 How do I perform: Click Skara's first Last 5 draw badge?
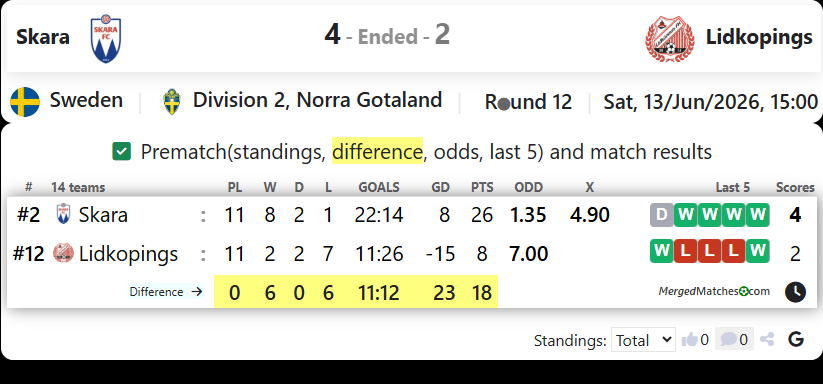point(661,215)
